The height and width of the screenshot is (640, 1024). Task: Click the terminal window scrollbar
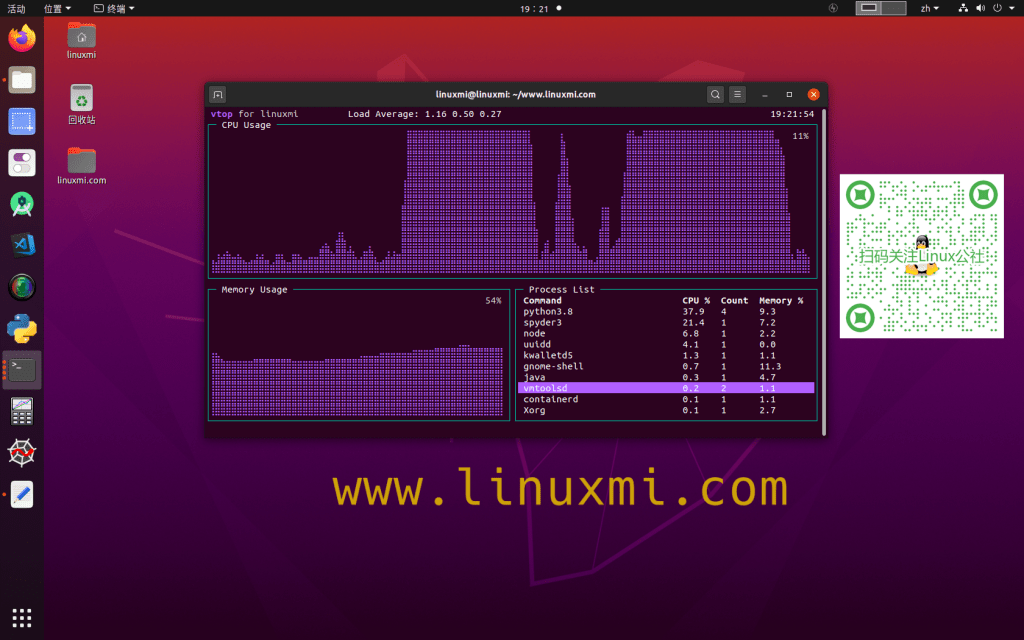[824, 272]
